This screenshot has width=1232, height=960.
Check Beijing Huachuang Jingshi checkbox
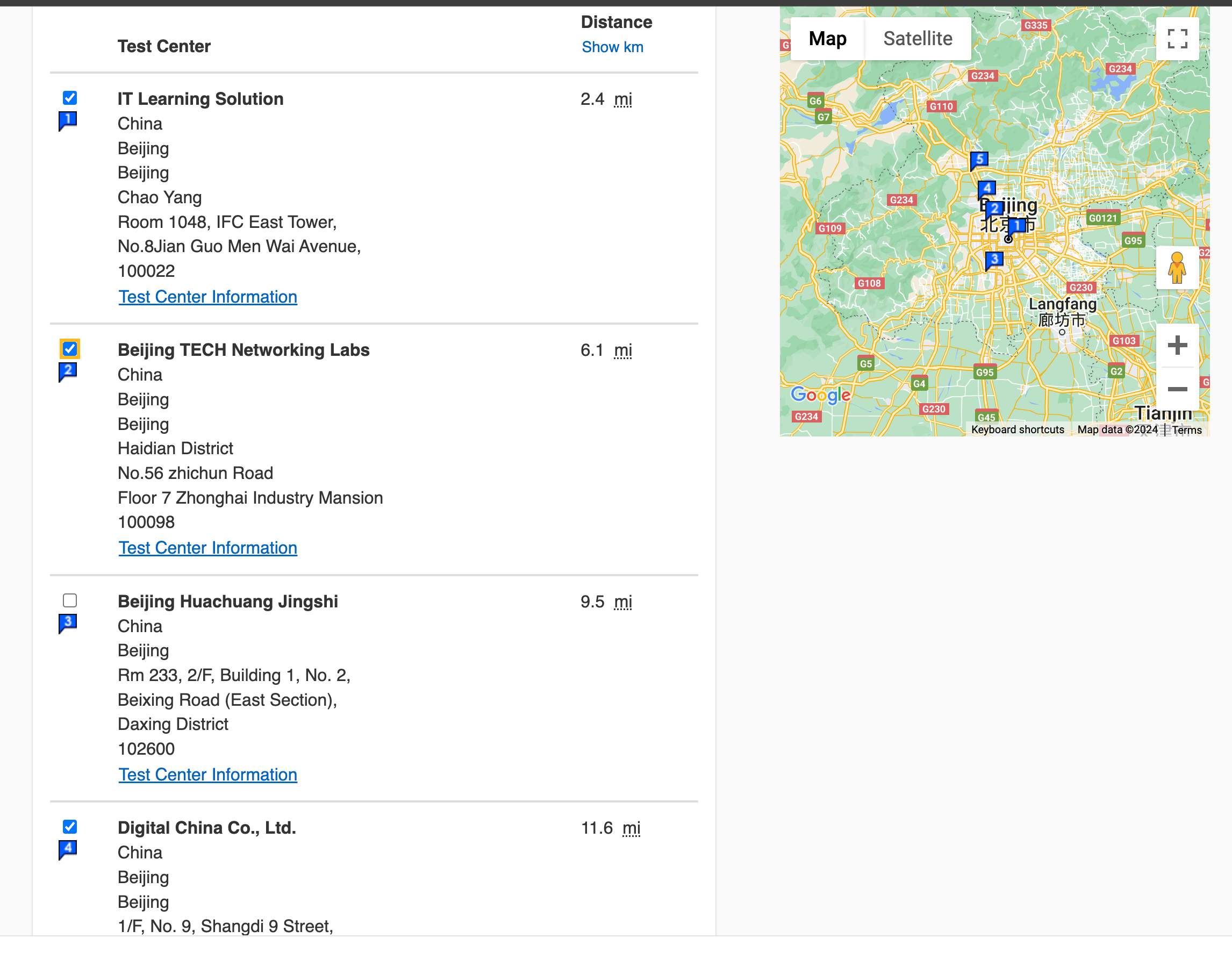click(70, 600)
